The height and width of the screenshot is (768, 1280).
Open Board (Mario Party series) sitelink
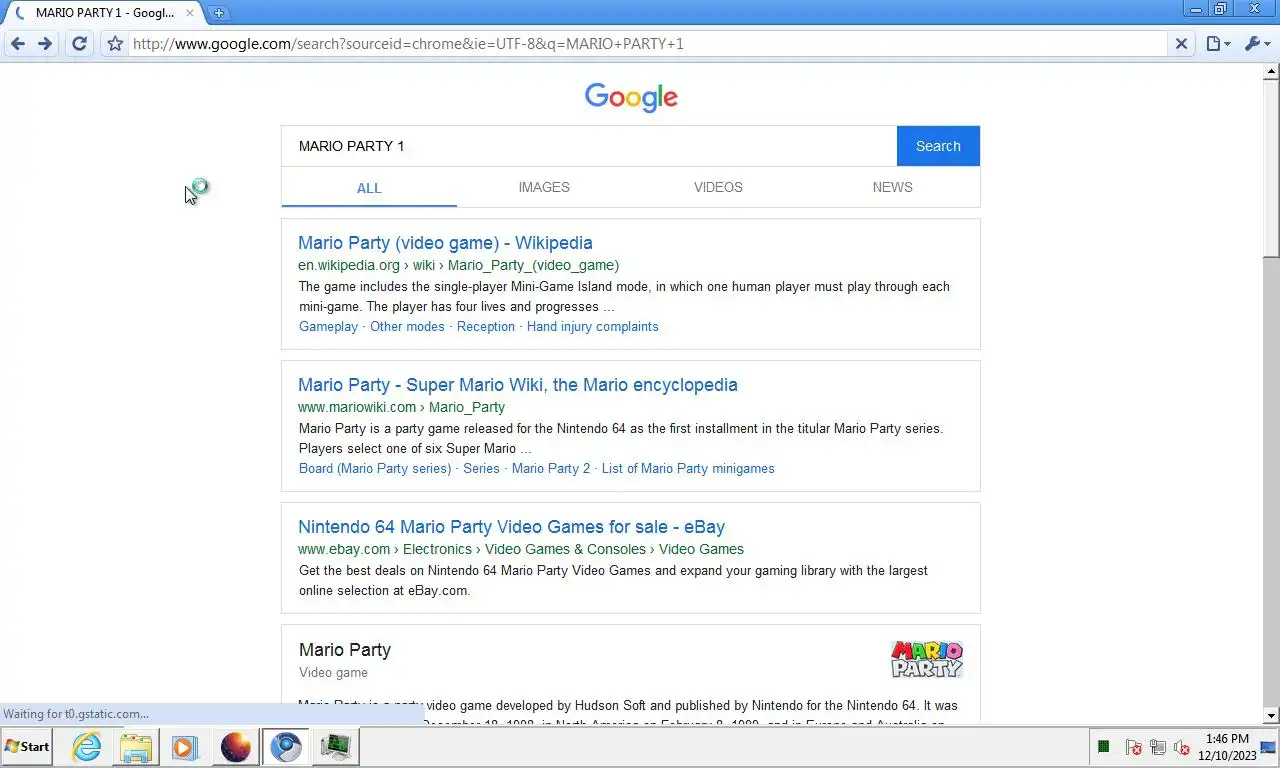375,469
